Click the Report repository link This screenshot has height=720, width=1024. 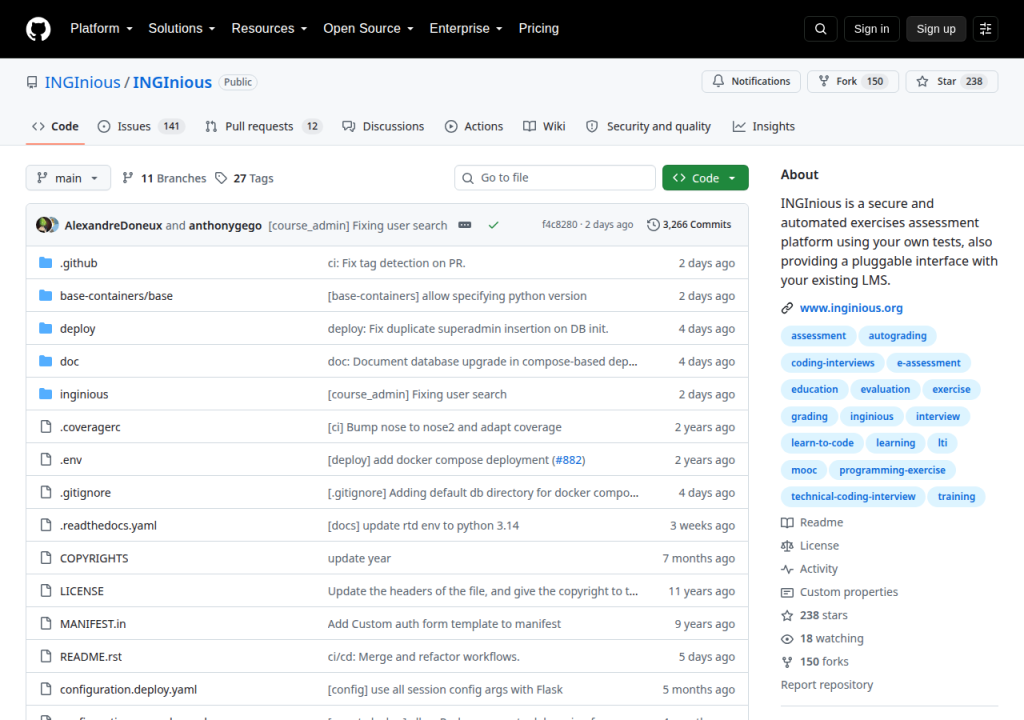coord(827,685)
